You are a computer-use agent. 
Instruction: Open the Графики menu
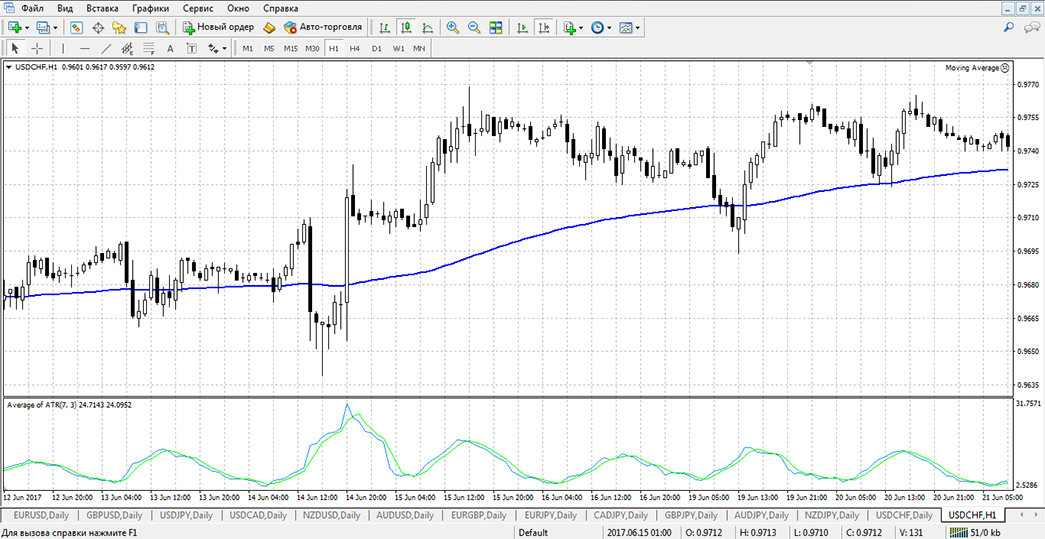click(150, 9)
